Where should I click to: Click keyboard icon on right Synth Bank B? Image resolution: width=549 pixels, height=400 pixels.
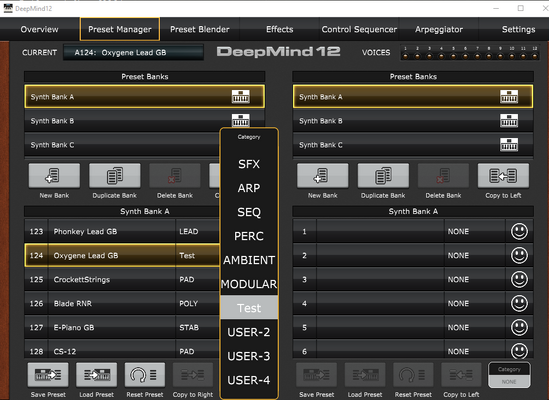pos(509,121)
